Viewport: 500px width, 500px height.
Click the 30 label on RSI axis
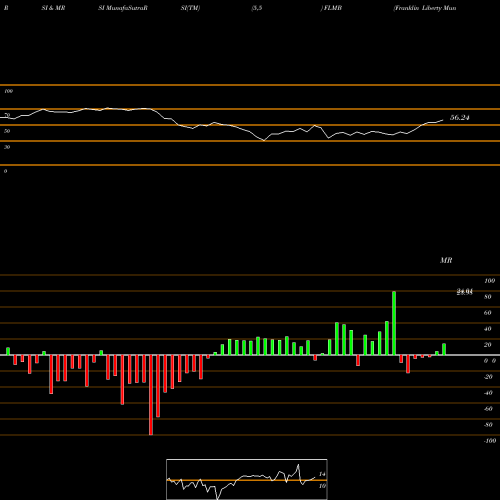pos(7,147)
